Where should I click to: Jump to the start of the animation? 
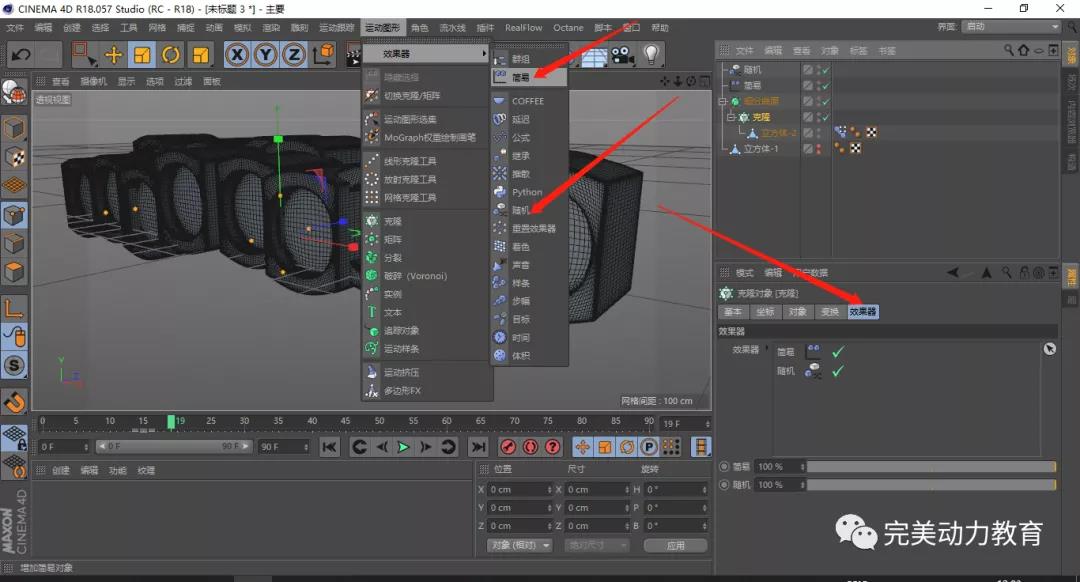329,447
